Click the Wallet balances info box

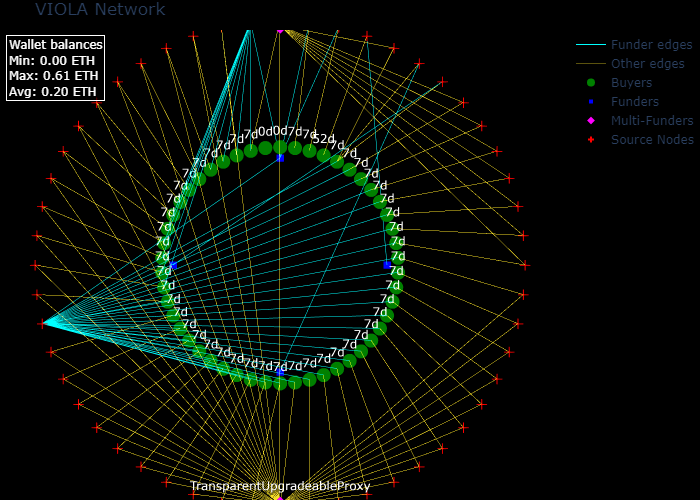[x=55, y=68]
